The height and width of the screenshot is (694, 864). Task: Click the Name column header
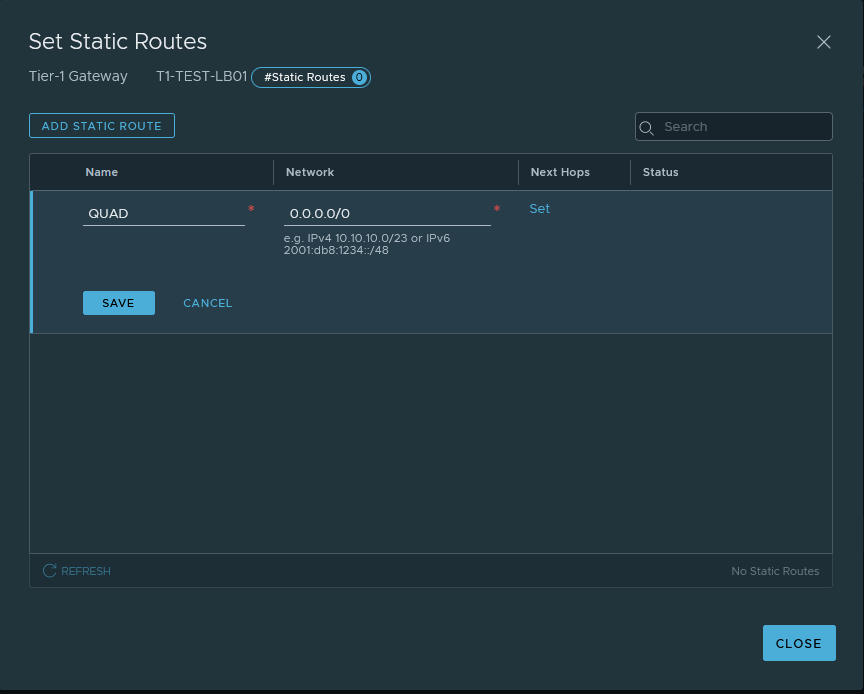[x=102, y=172]
